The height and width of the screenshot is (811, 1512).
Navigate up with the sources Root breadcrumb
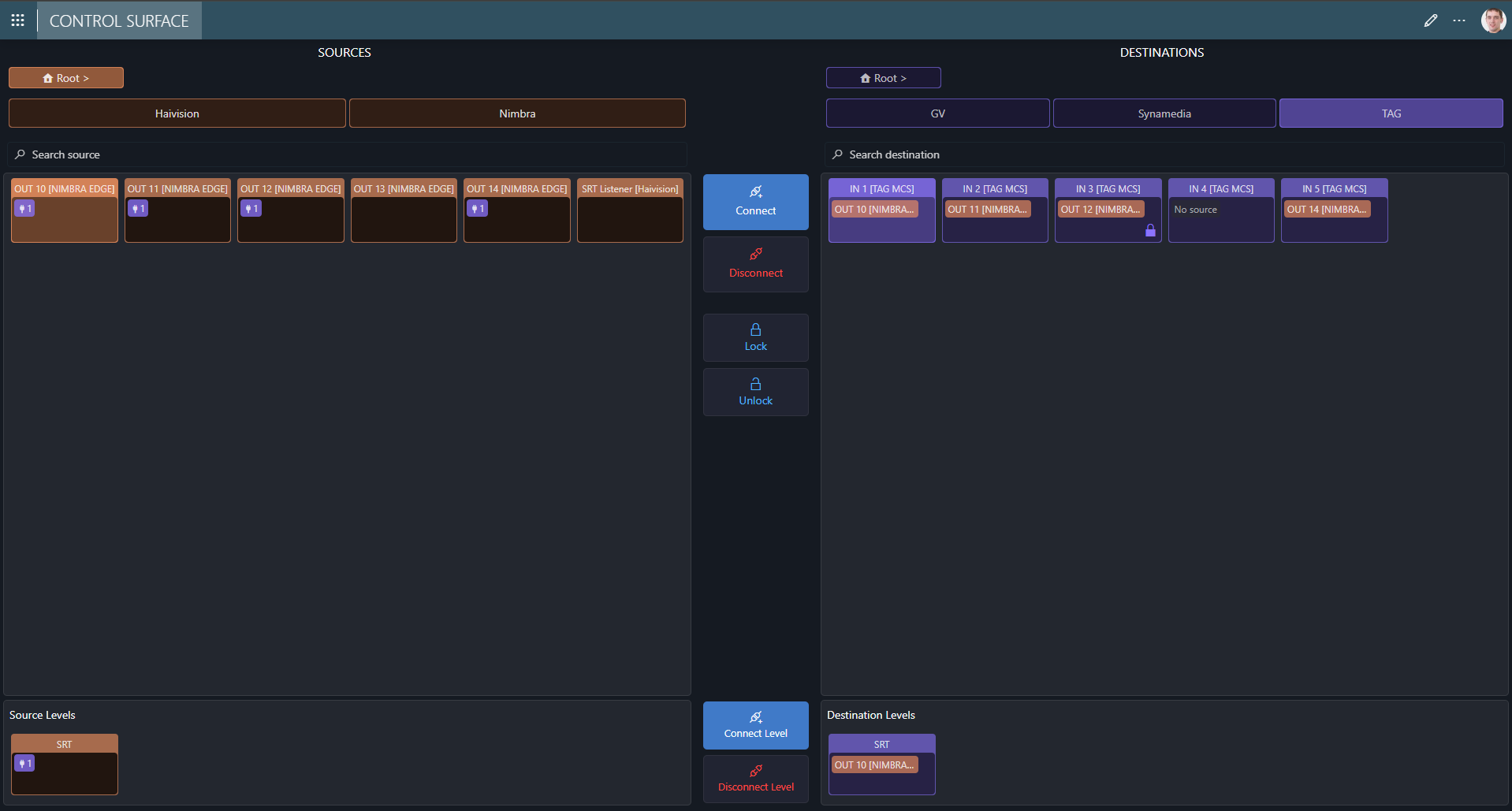coord(65,77)
